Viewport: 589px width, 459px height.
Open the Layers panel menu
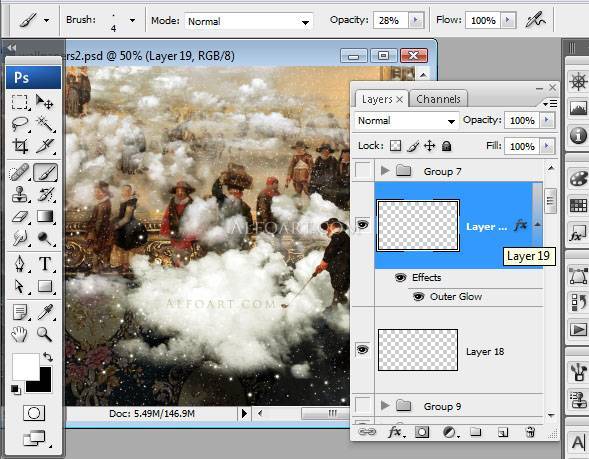point(550,103)
